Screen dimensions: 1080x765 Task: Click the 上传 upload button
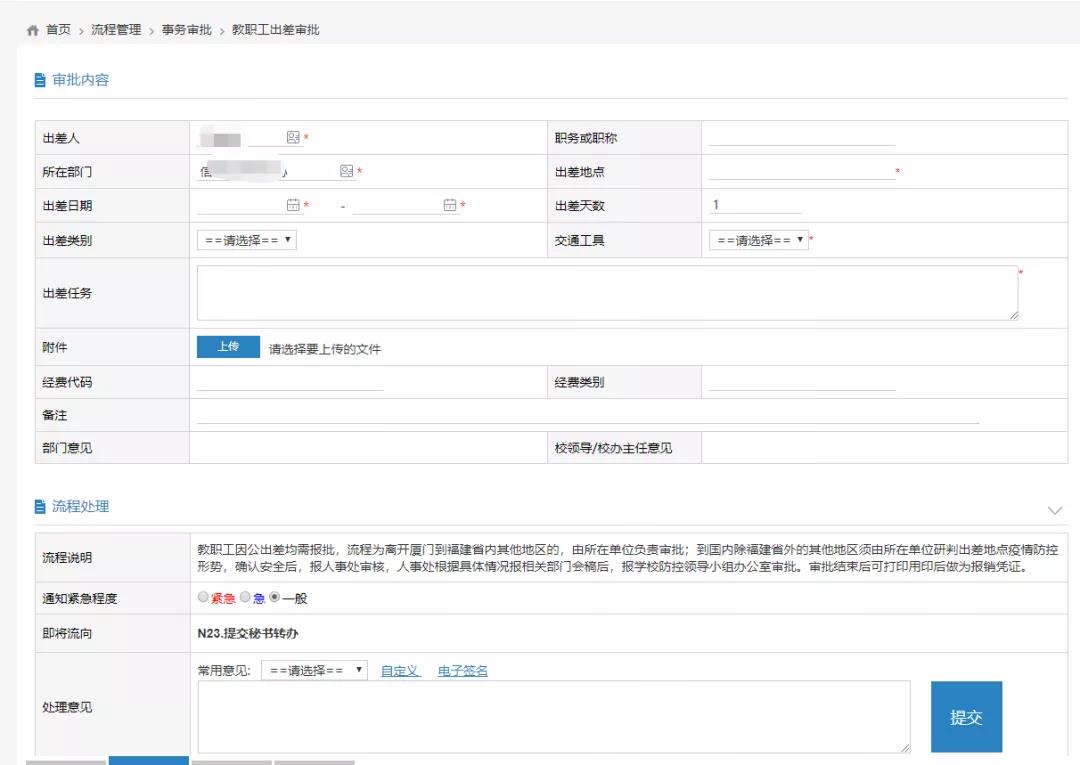[x=228, y=347]
